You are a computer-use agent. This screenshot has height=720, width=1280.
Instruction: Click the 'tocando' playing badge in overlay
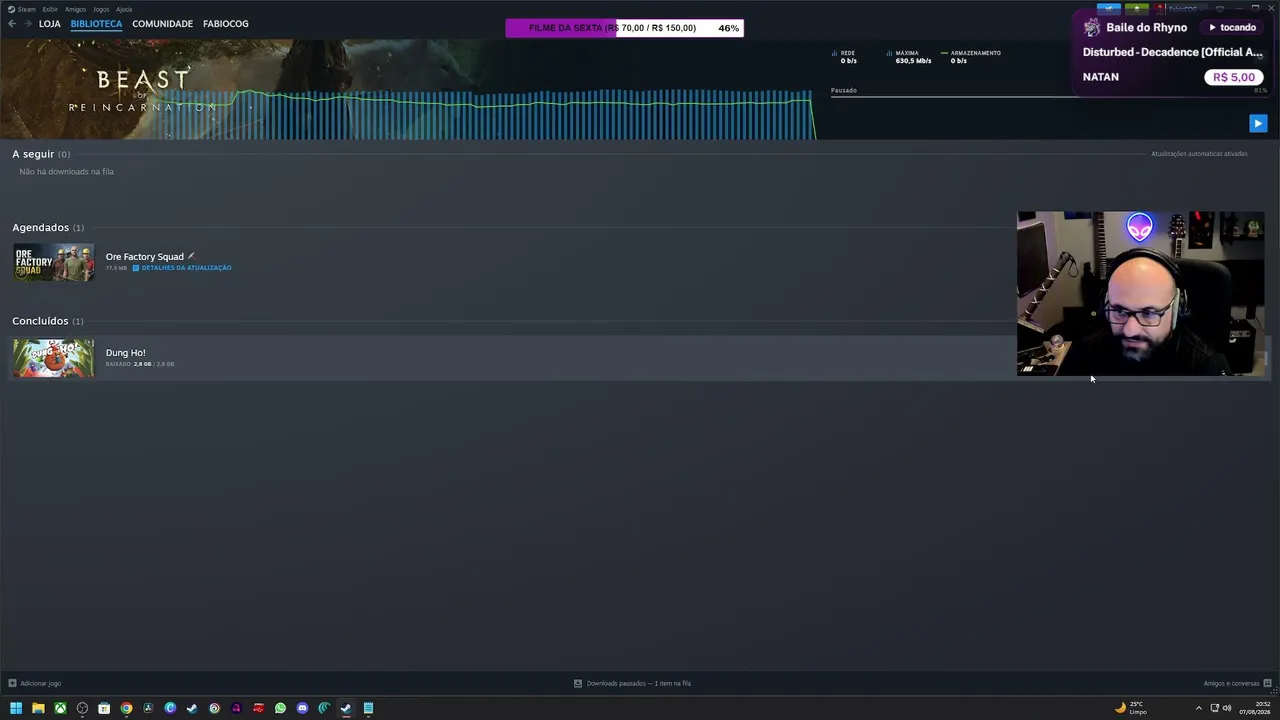point(1232,28)
